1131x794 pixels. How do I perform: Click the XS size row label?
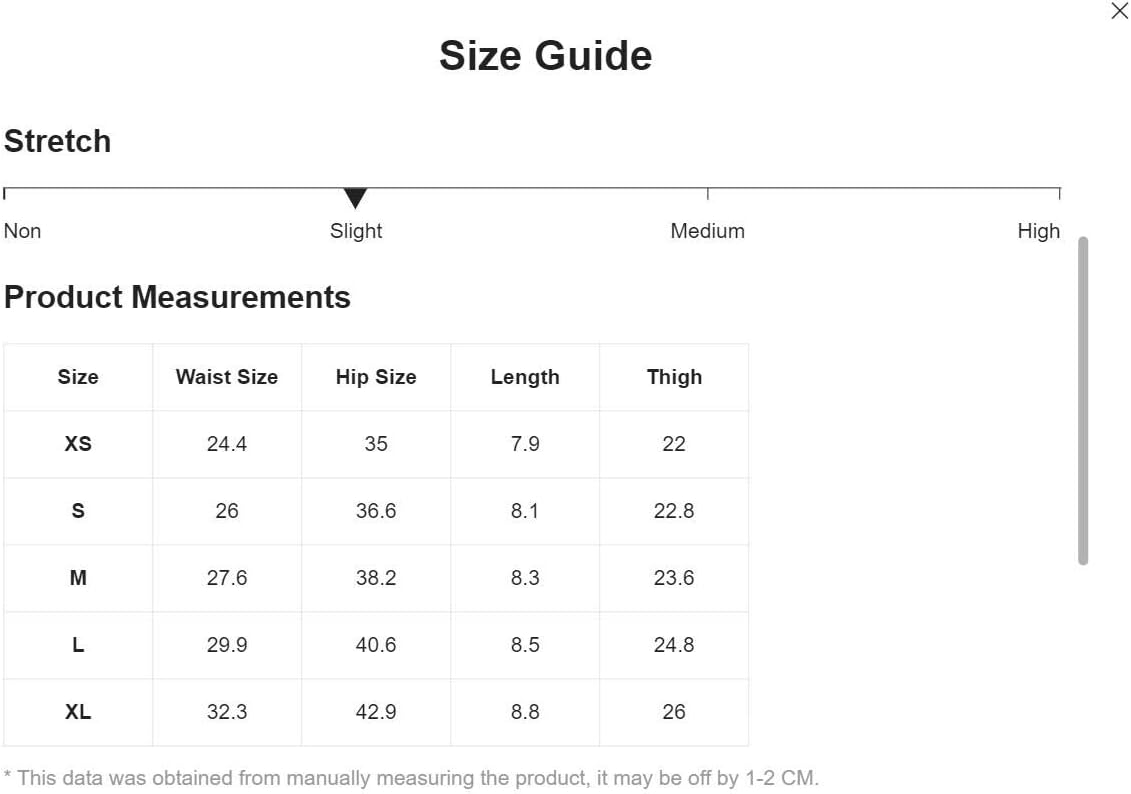pyautogui.click(x=78, y=444)
